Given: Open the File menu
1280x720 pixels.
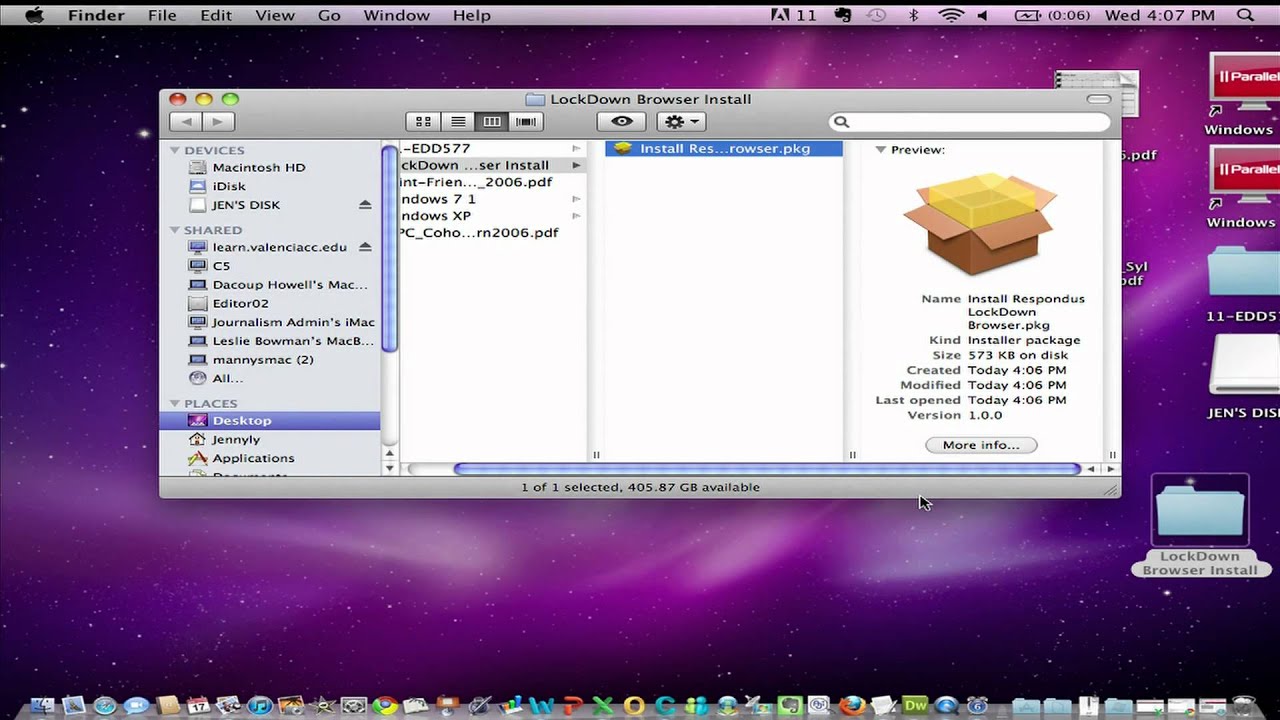Looking at the screenshot, I should [162, 15].
